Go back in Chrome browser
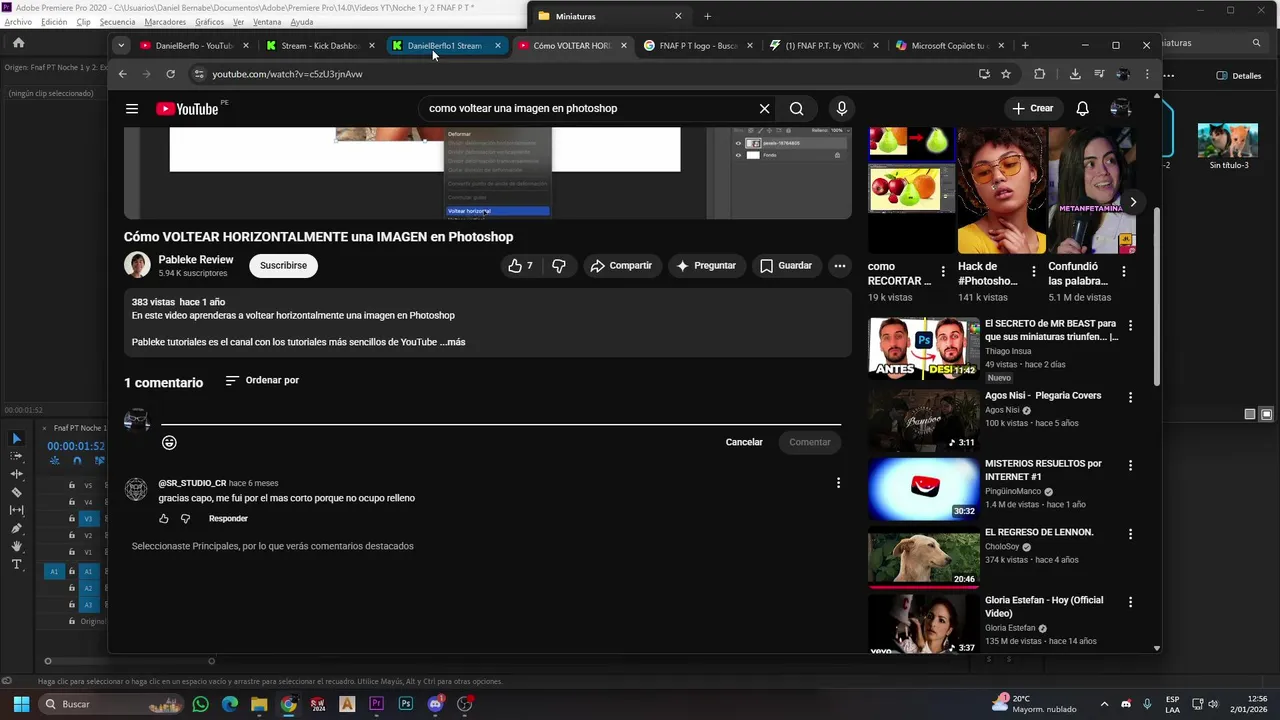Image resolution: width=1280 pixels, height=720 pixels. tap(123, 74)
